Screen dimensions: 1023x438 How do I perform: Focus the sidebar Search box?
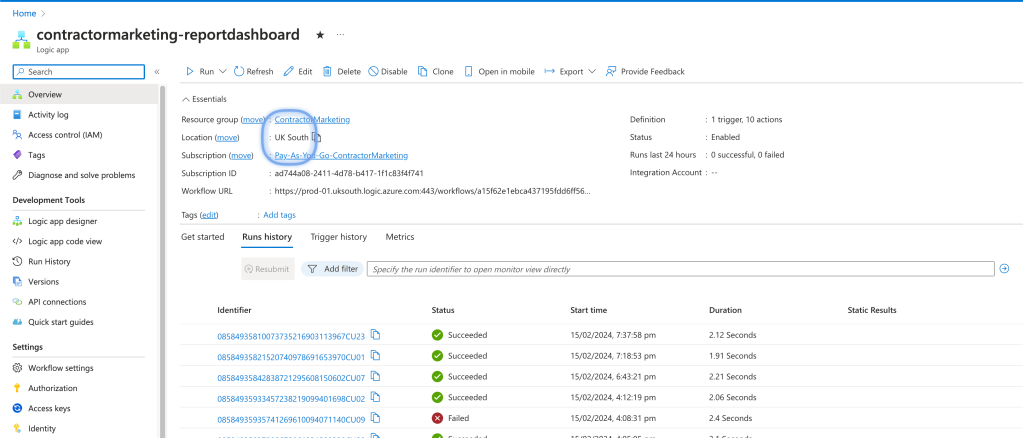pyautogui.click(x=79, y=72)
